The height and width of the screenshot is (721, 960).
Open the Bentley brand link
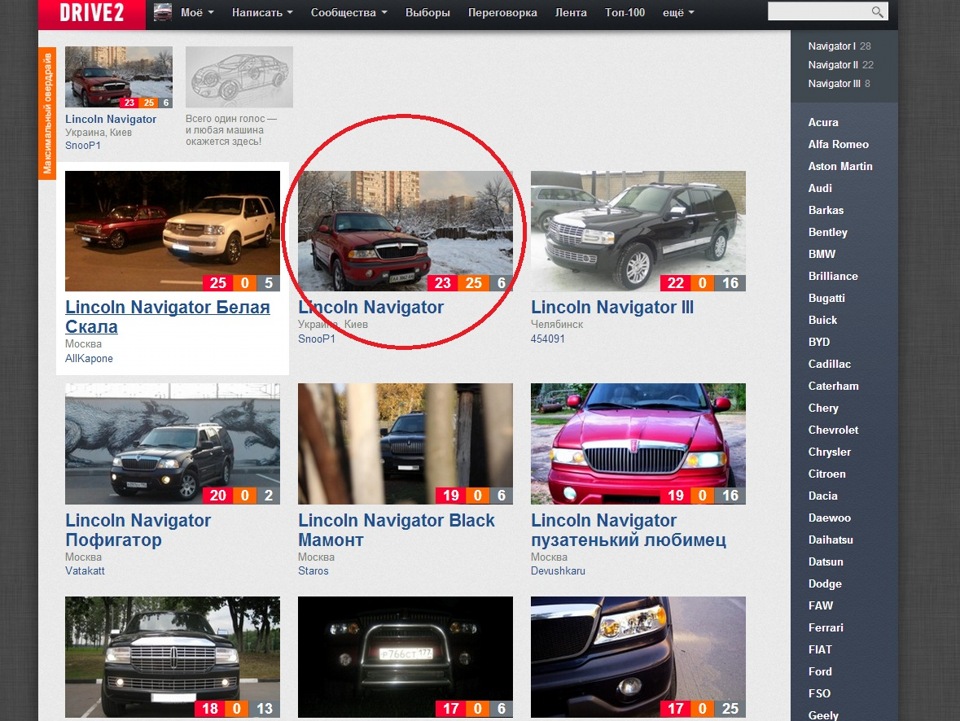[x=828, y=233]
